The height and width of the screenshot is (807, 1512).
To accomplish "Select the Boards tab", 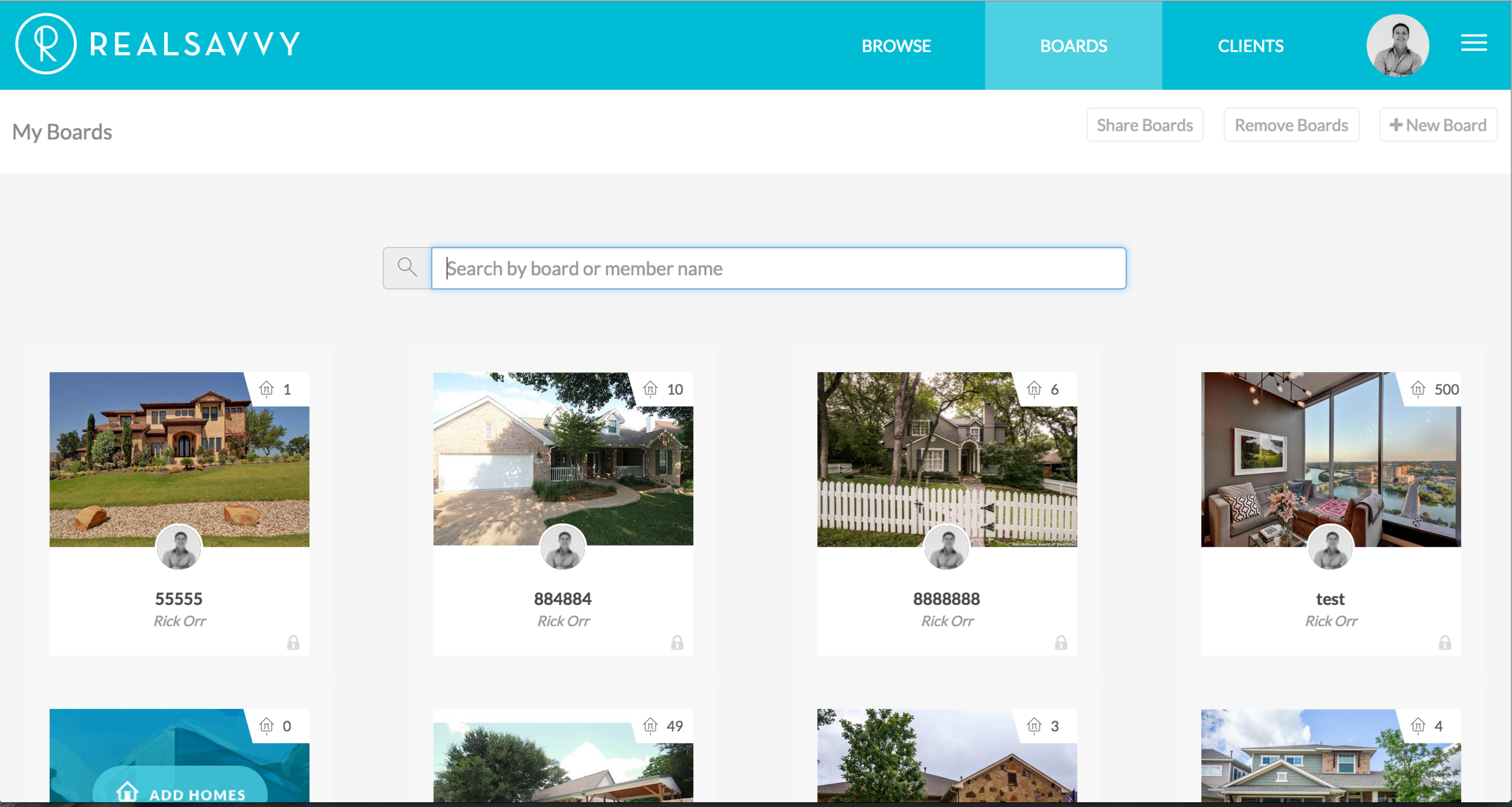I will click(x=1073, y=46).
